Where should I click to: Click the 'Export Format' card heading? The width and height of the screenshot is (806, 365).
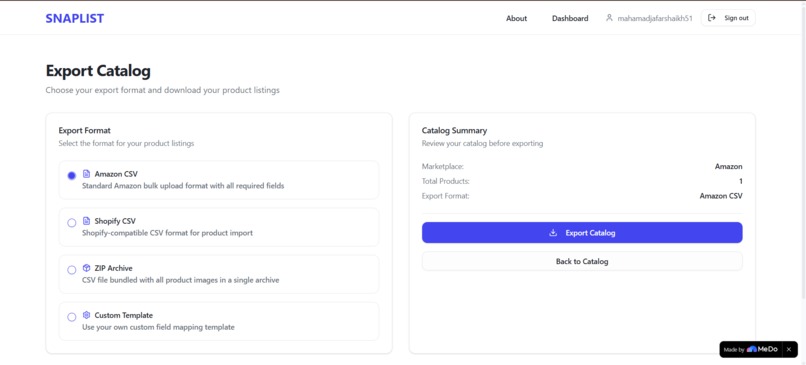click(84, 131)
